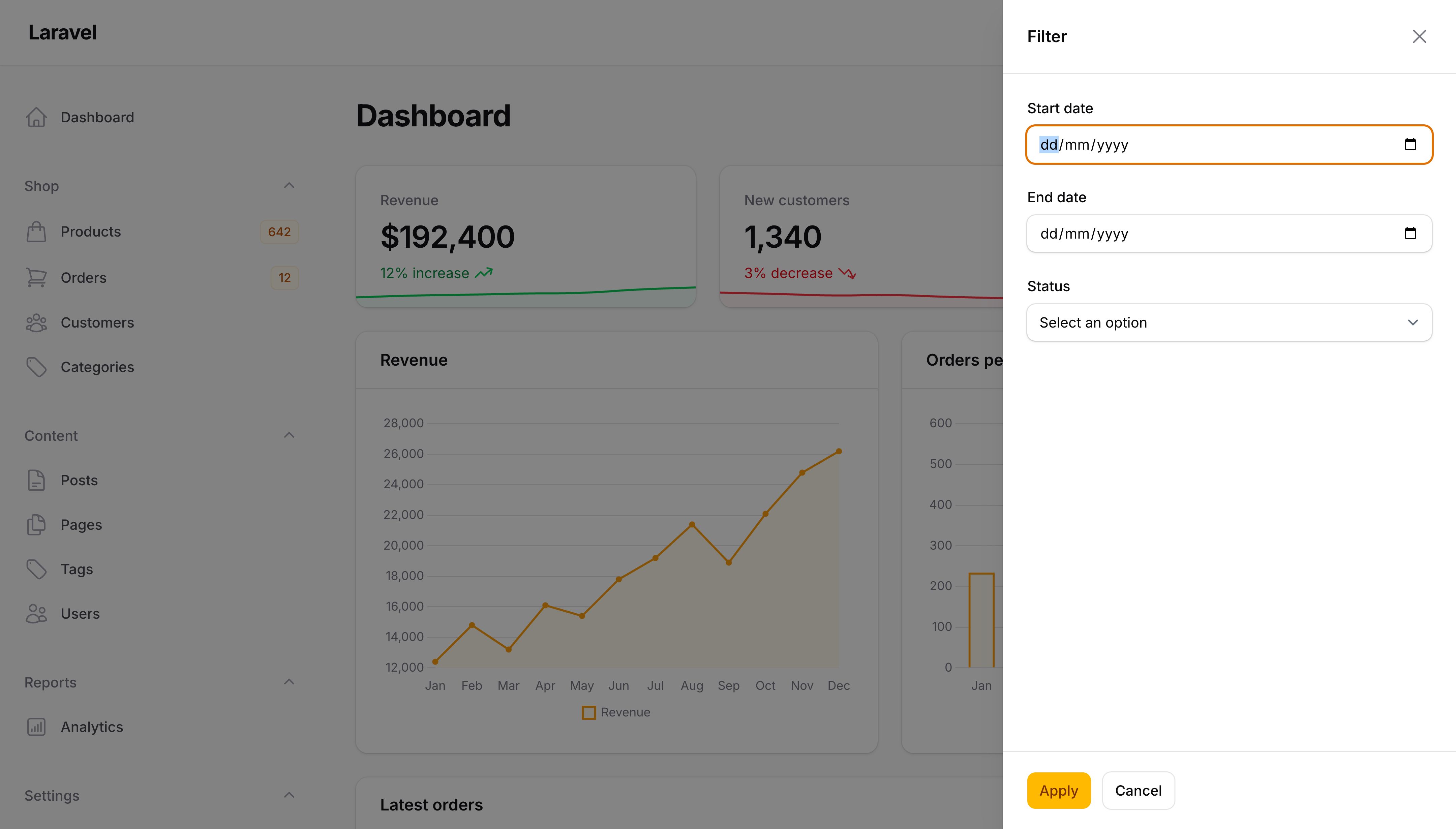Click the customers decrease trend arrow icon
This screenshot has width=1456, height=829.
coord(847,273)
